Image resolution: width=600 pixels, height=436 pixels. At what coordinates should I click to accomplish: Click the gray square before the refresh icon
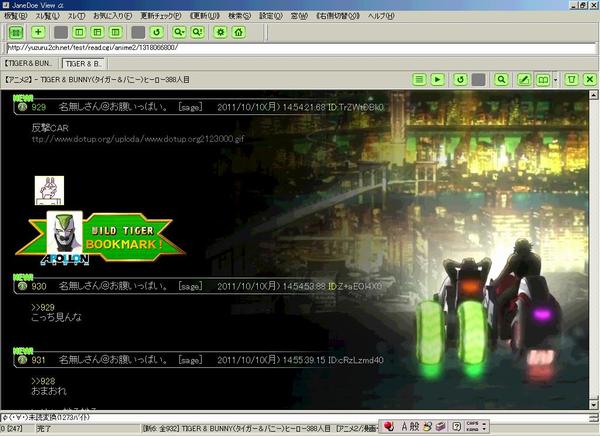coord(138,33)
